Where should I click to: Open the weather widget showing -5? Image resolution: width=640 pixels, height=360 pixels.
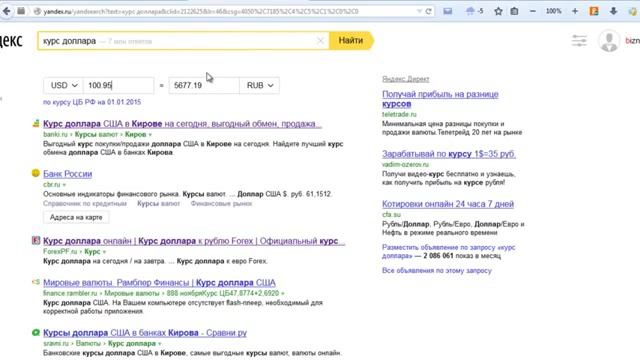point(474,11)
